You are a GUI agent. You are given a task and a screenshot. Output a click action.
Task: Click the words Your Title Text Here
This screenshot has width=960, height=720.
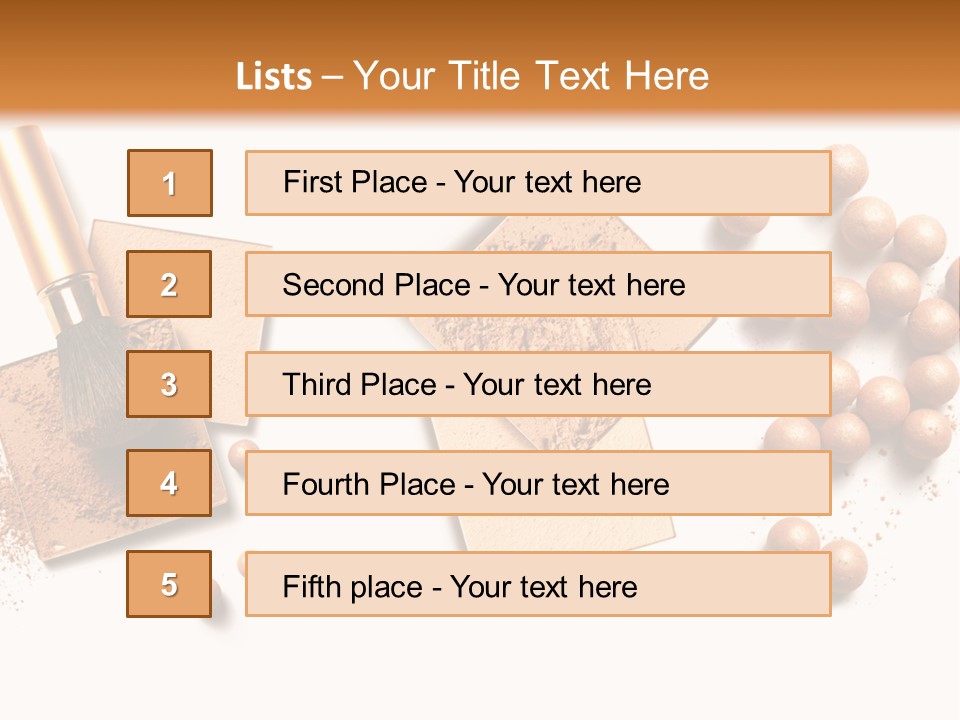[531, 76]
